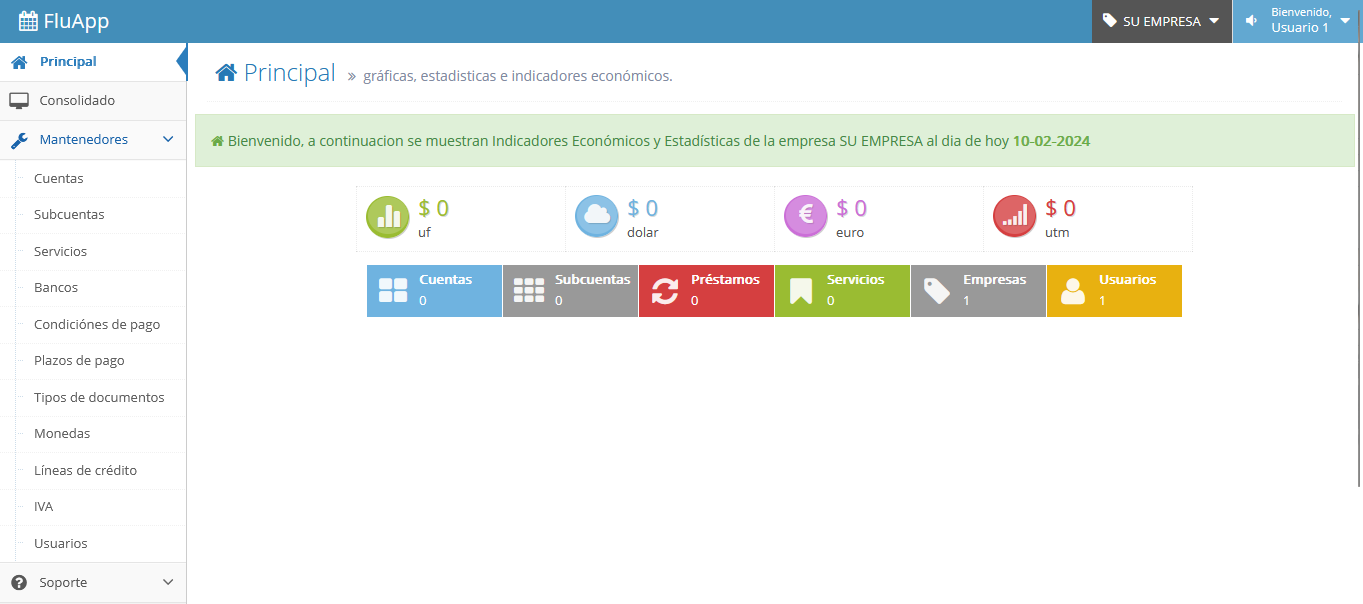Open the SU EMPRESA dropdown

click(1161, 21)
